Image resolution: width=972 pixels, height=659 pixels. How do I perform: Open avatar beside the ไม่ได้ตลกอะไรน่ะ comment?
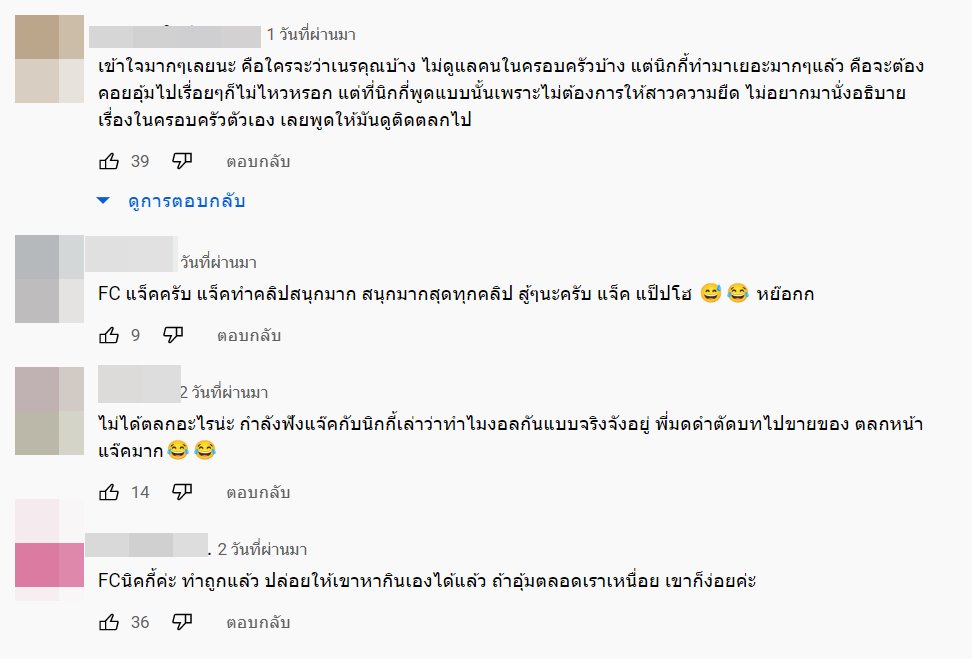pyautogui.click(x=50, y=411)
